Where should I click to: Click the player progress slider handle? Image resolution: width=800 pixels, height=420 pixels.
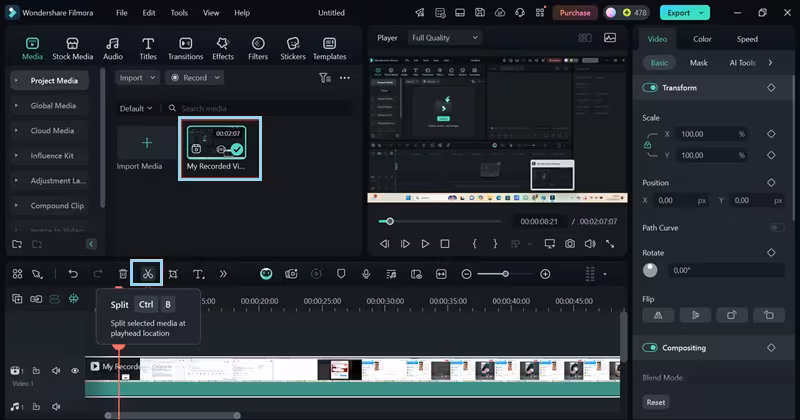[390, 221]
